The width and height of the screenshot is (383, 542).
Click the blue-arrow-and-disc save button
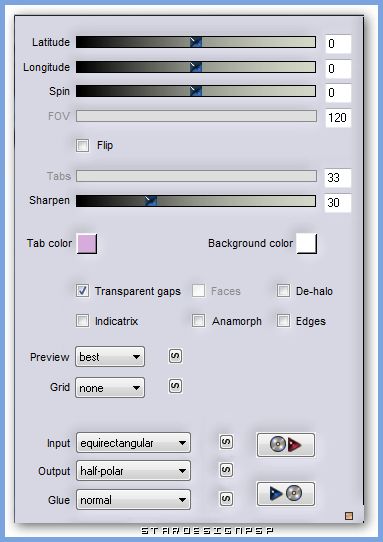pos(286,494)
